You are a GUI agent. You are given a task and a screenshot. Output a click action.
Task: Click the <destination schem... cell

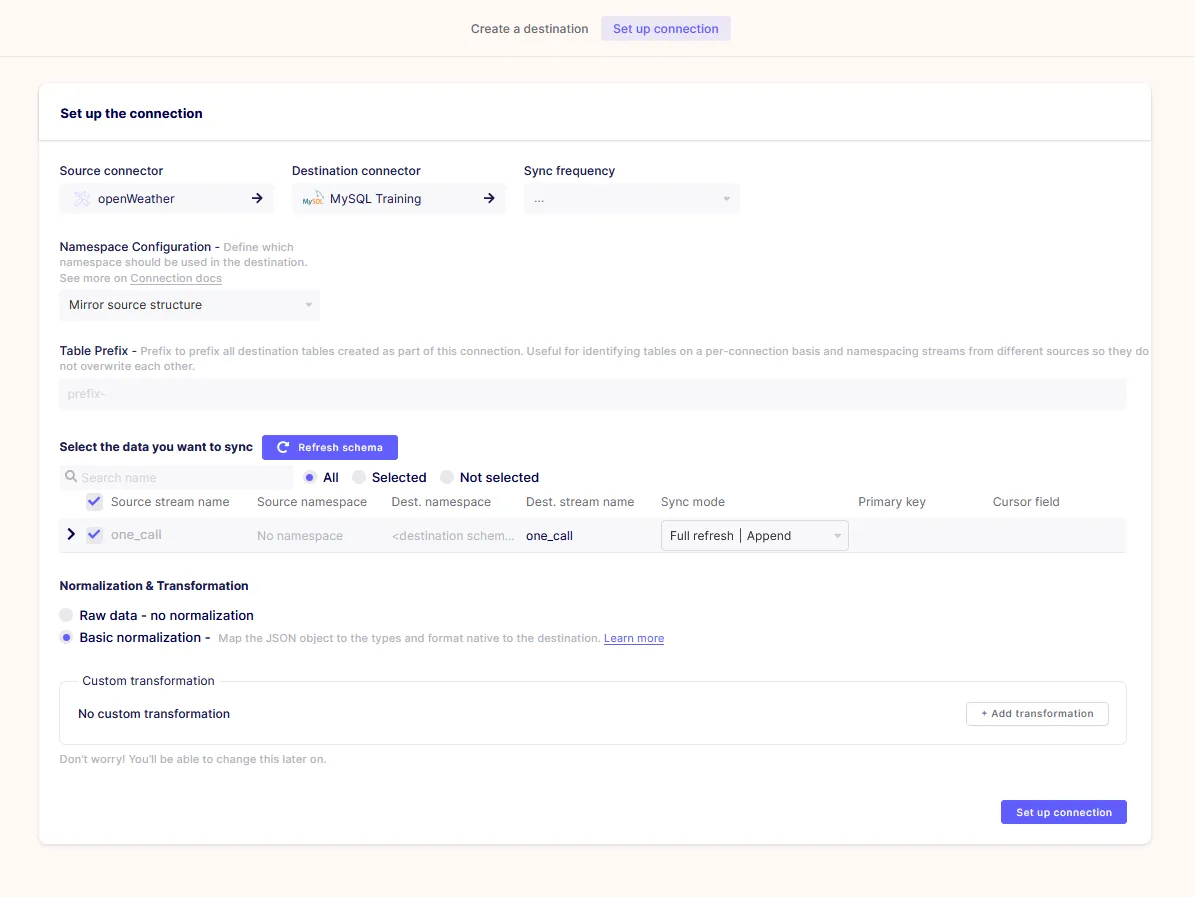[453, 536]
